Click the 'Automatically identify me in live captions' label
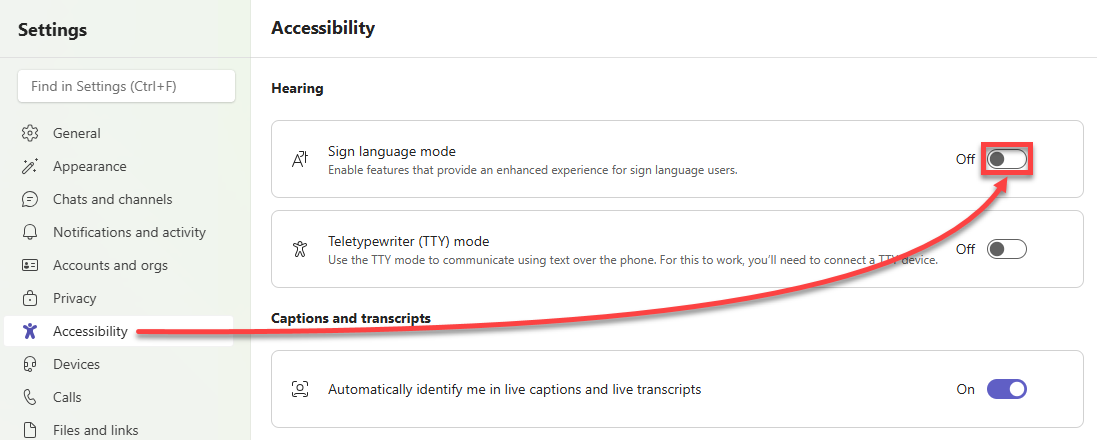 pyautogui.click(x=514, y=389)
